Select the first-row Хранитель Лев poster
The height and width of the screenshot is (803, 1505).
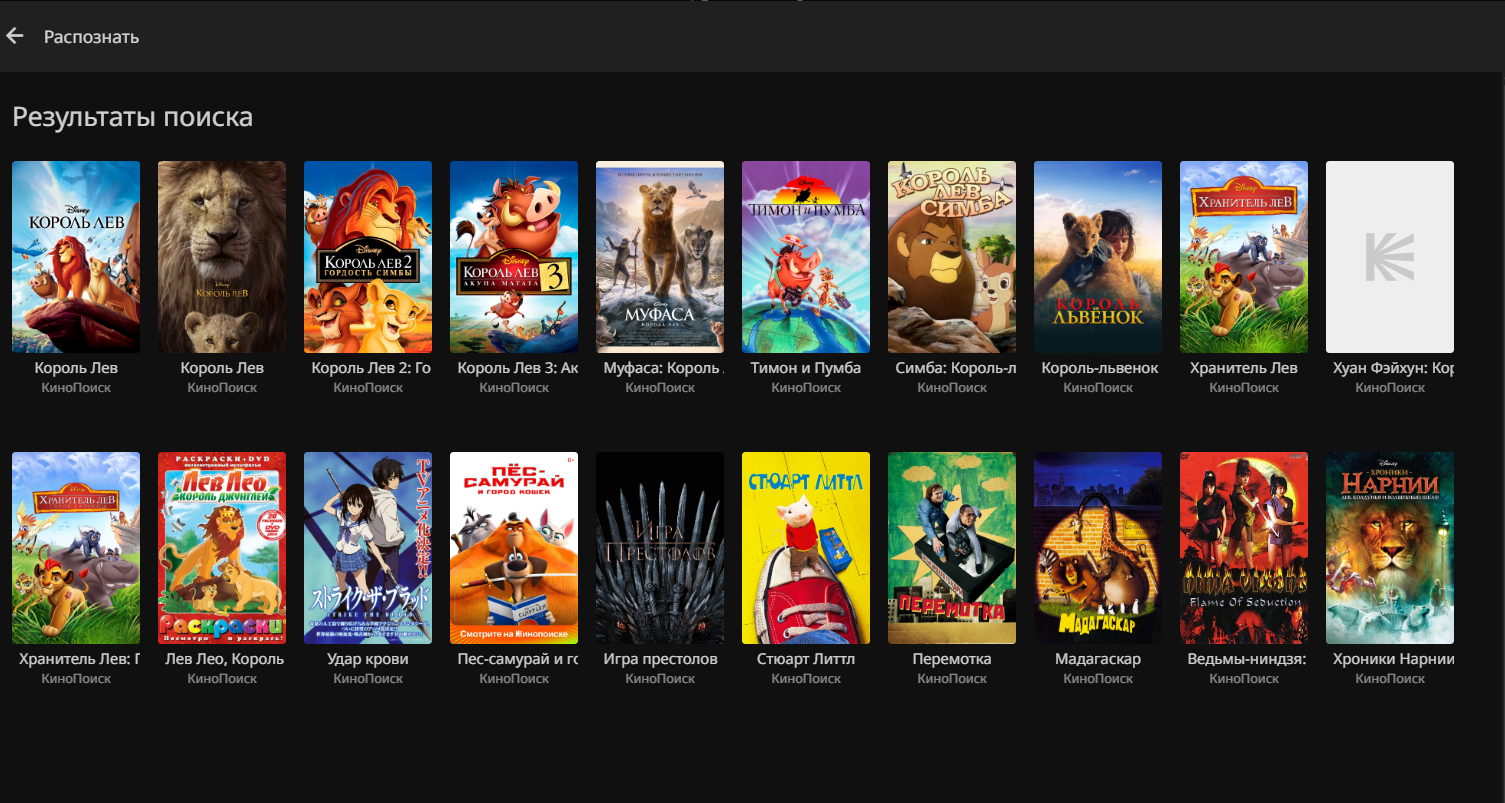coord(1244,257)
